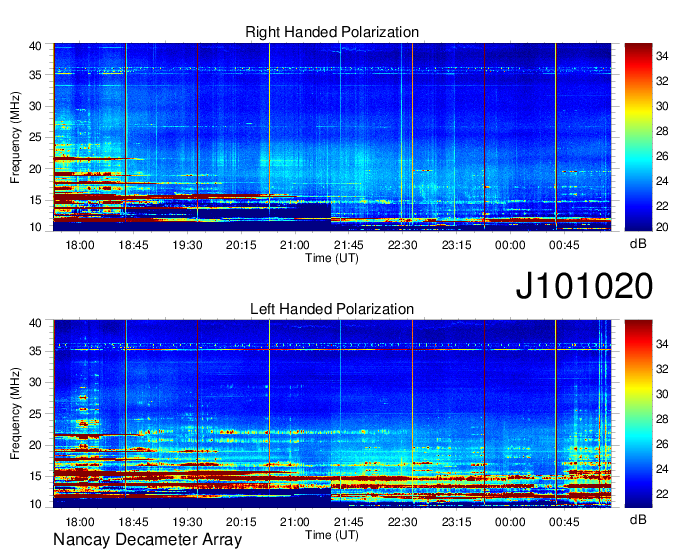Click the 35 MHz tick on the top frequency axis

point(36,75)
